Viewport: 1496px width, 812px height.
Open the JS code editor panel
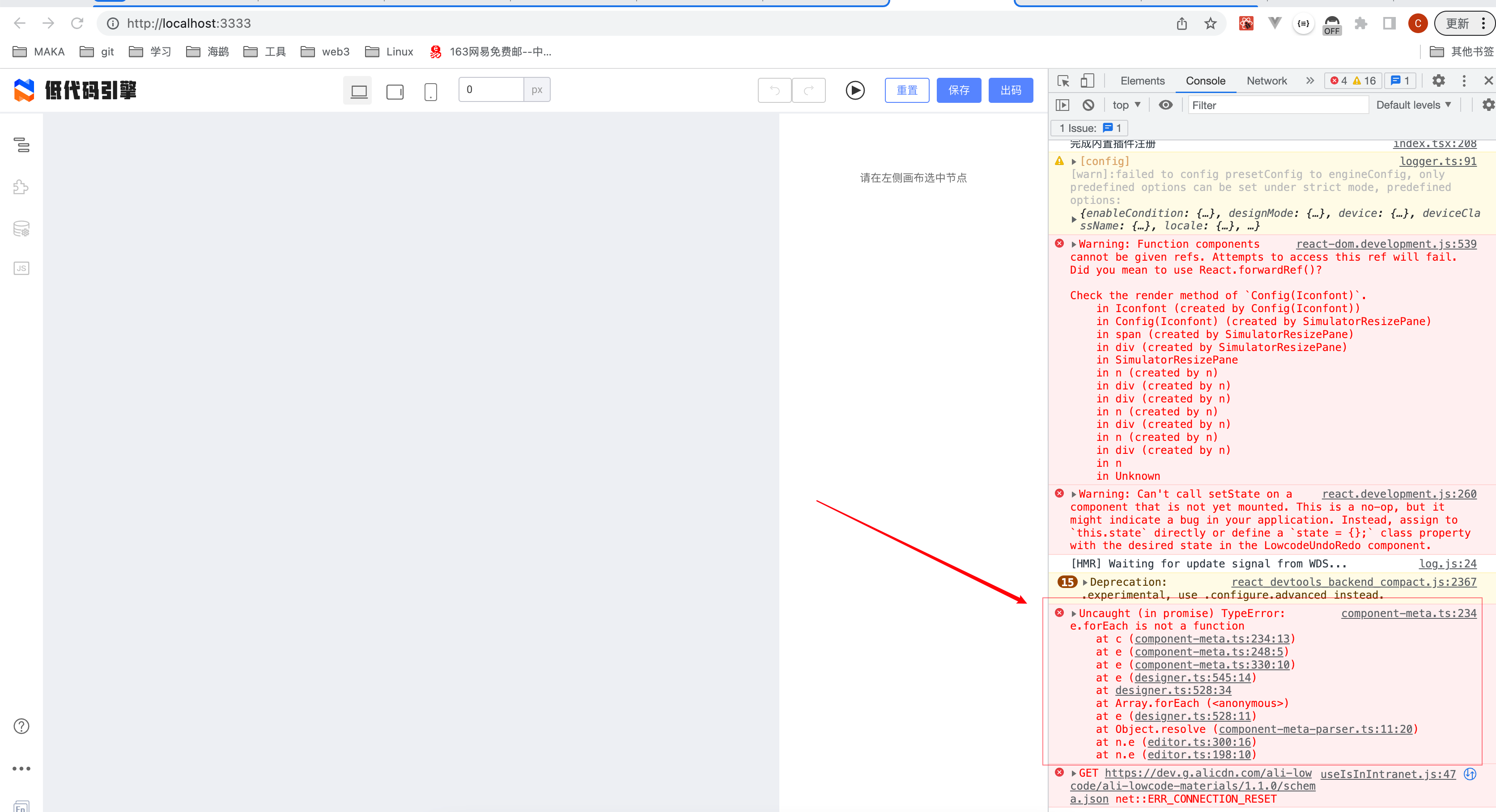21,268
